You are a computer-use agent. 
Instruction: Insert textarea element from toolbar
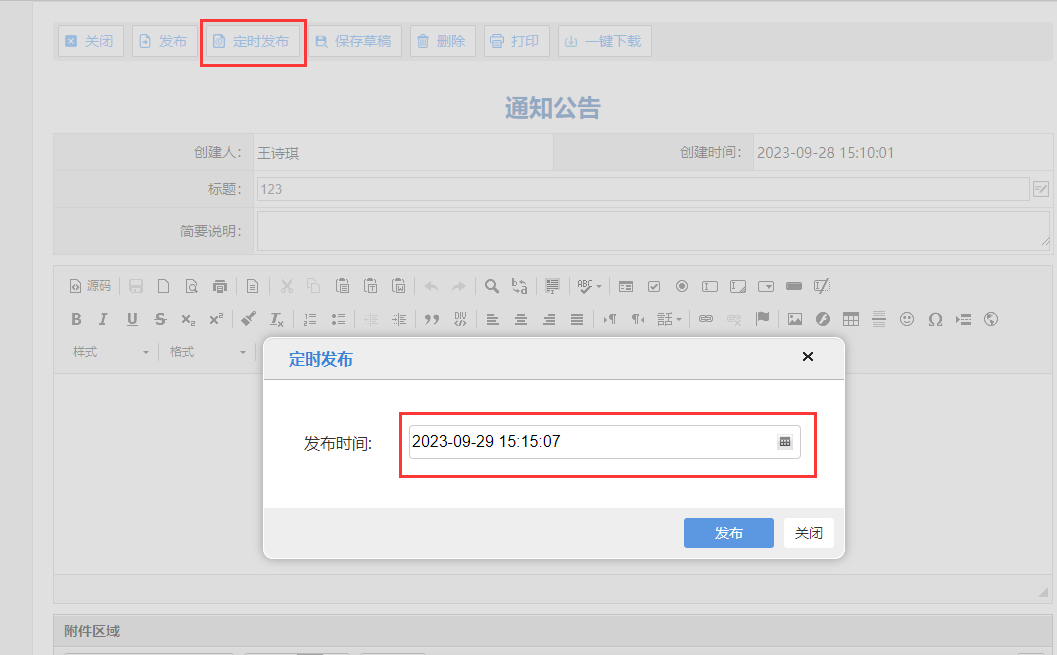[738, 286]
